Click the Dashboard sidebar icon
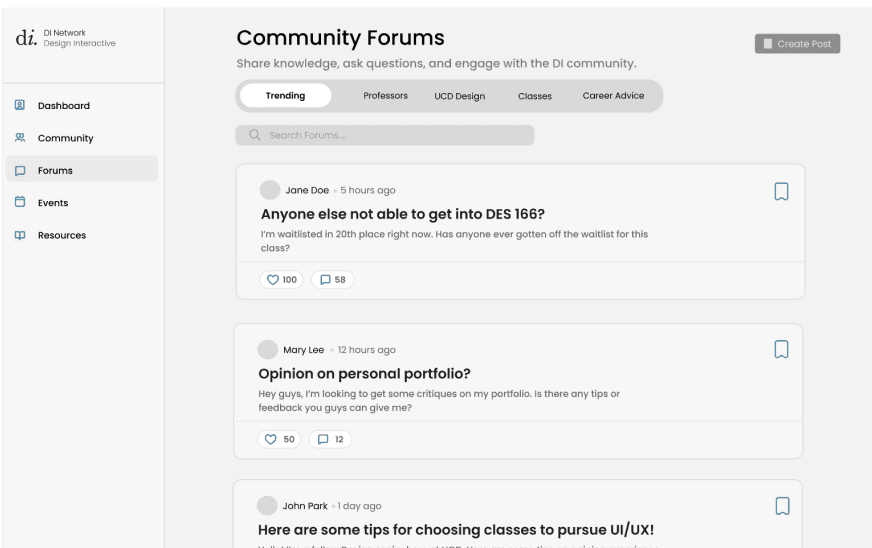The image size is (872, 548). tap(19, 105)
